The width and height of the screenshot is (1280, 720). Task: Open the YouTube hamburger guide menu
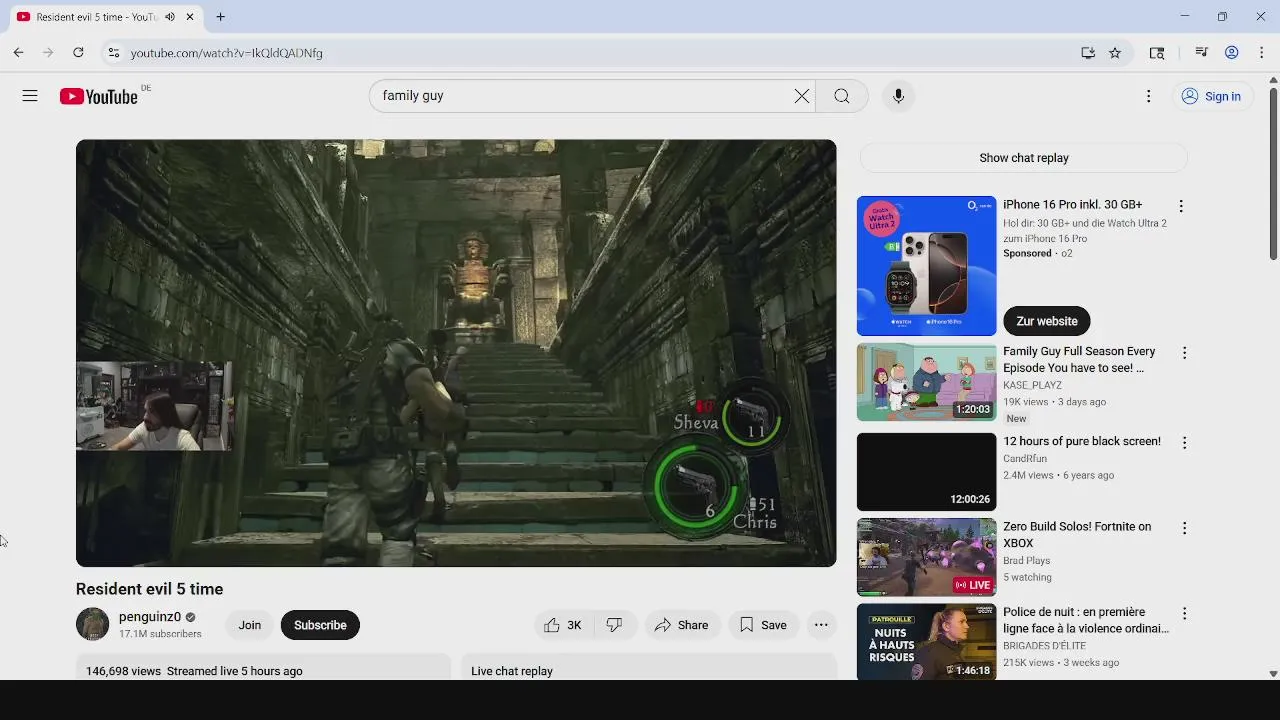tap(30, 96)
